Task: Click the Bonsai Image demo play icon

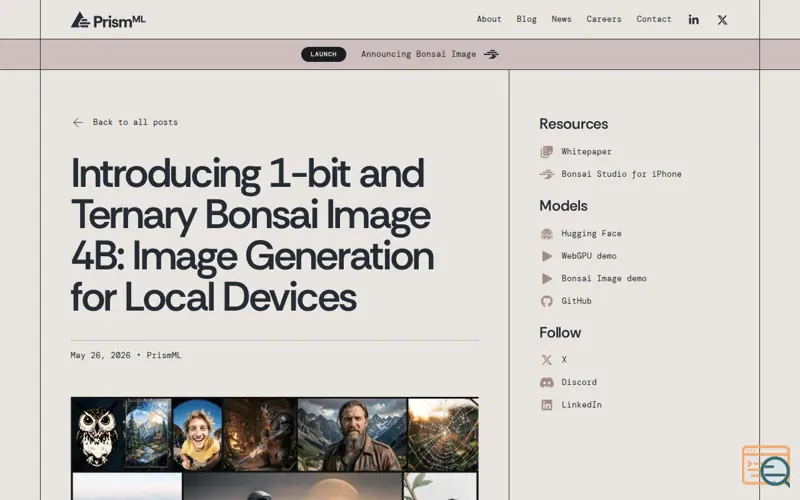Action: click(546, 279)
